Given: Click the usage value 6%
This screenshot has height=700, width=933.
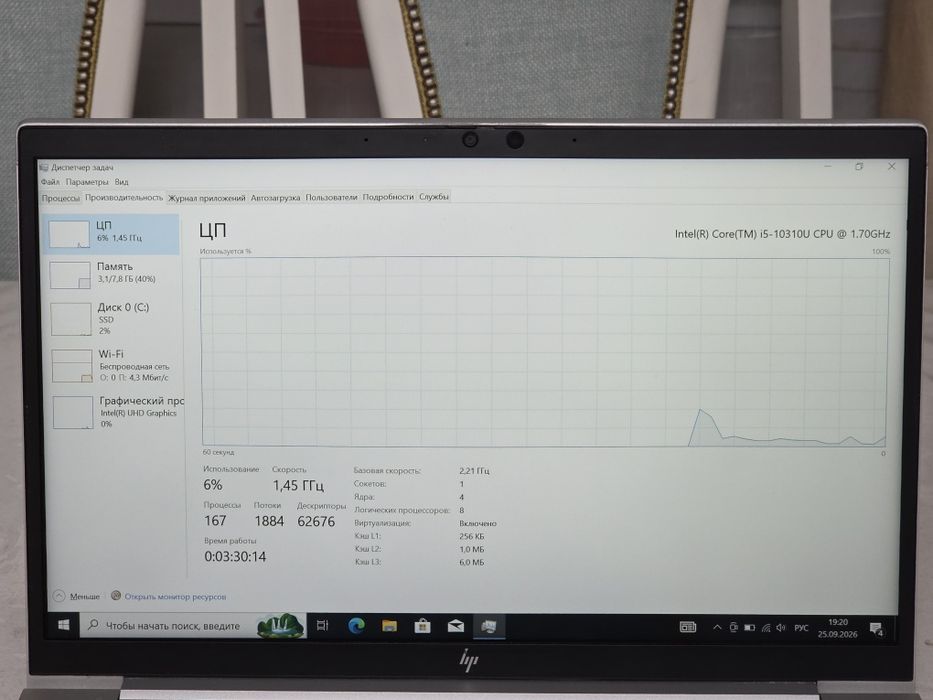Looking at the screenshot, I should pyautogui.click(x=212, y=485).
